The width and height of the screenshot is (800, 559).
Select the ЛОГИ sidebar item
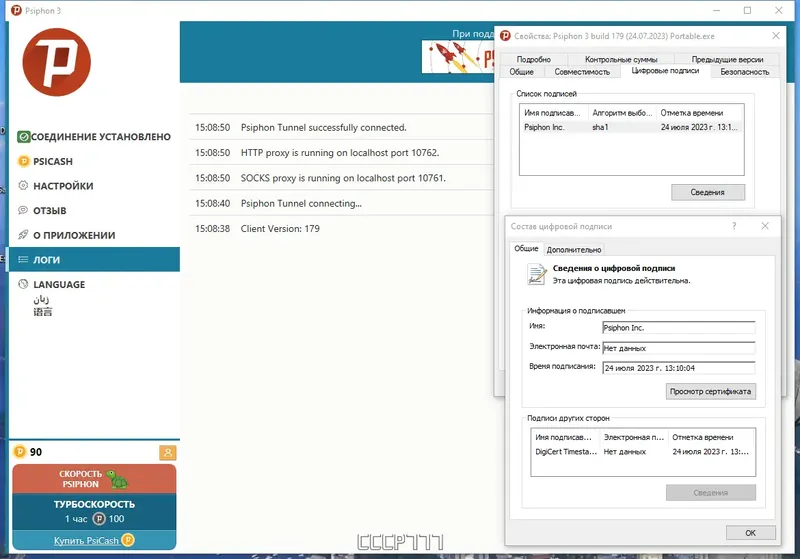point(94,260)
